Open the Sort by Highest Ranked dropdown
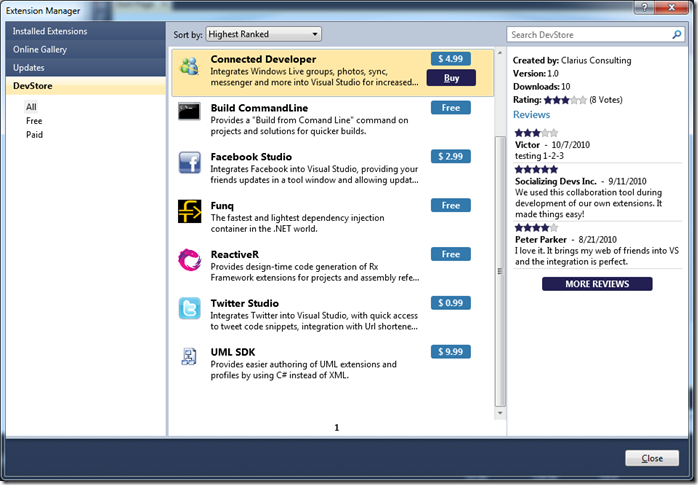 tap(264, 34)
